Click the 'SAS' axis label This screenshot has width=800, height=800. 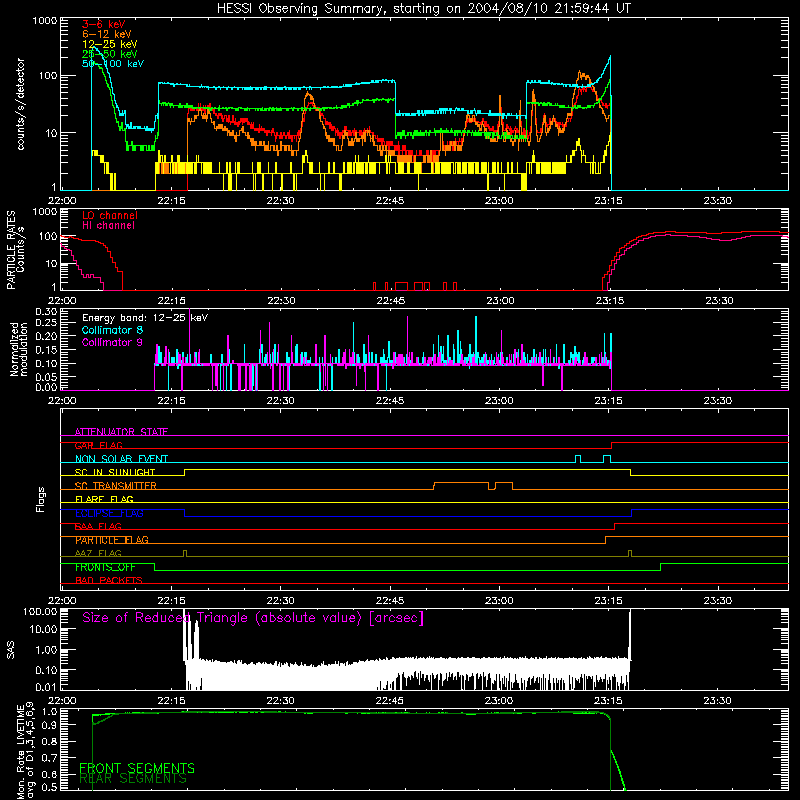tap(11, 650)
